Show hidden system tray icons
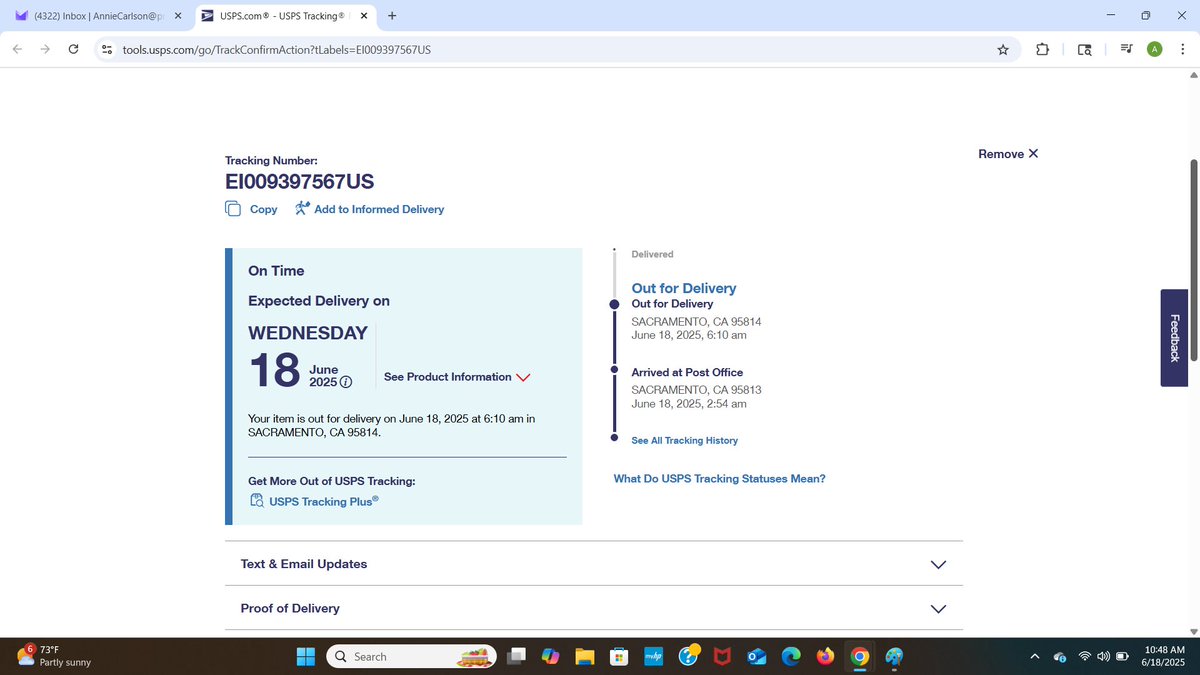 (1035, 656)
